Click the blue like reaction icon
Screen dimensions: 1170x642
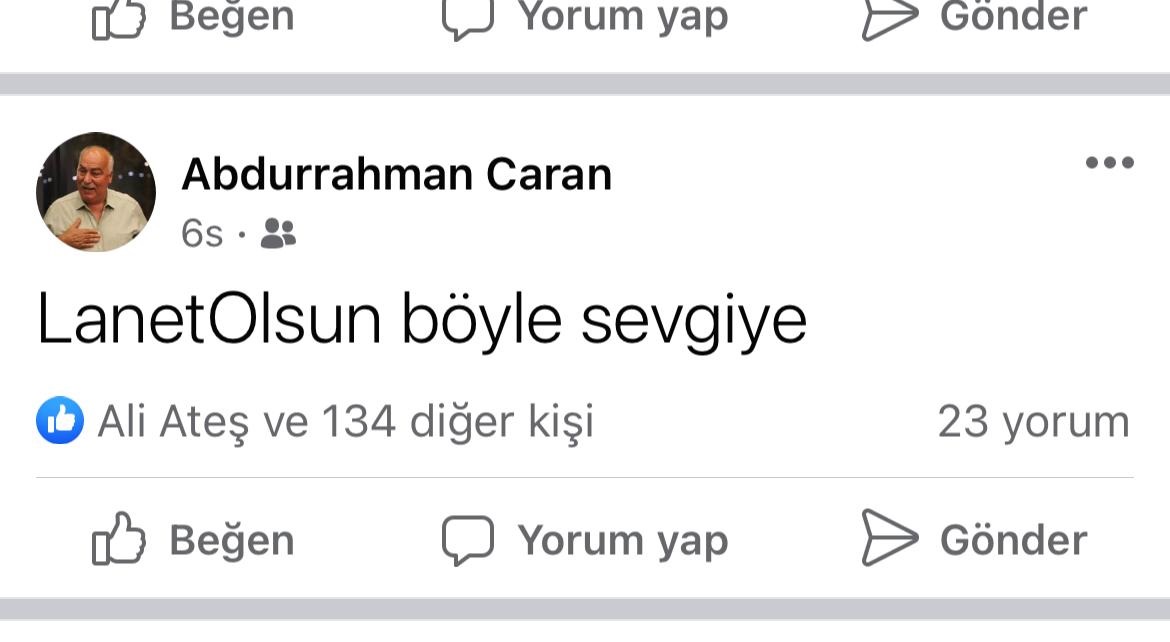click(60, 420)
